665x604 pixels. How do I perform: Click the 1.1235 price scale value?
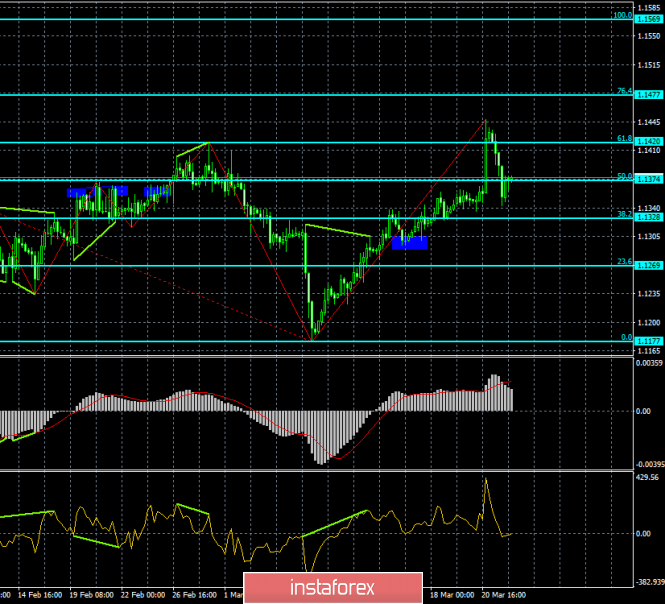click(649, 294)
